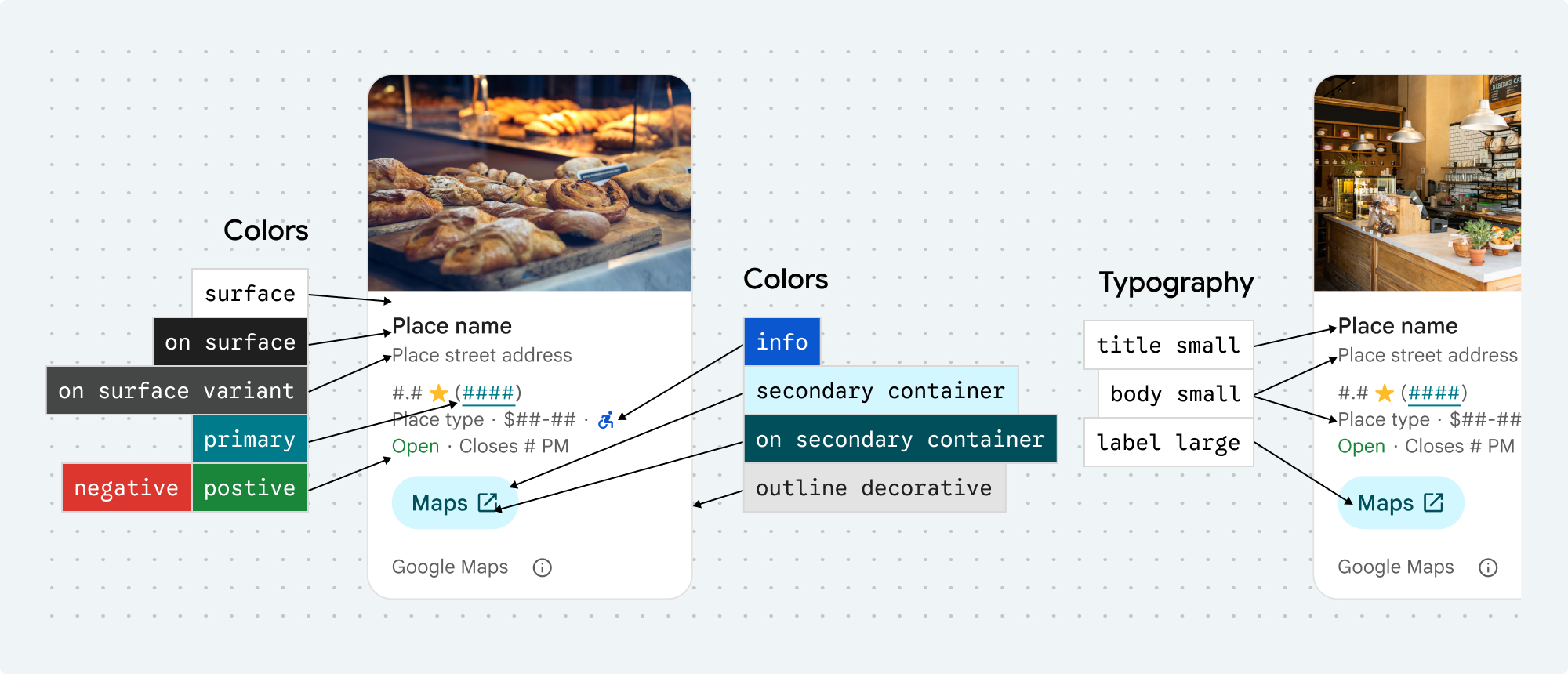This screenshot has width=1568, height=674.
Task: Select the on secondary container swatch
Action: pos(900,439)
